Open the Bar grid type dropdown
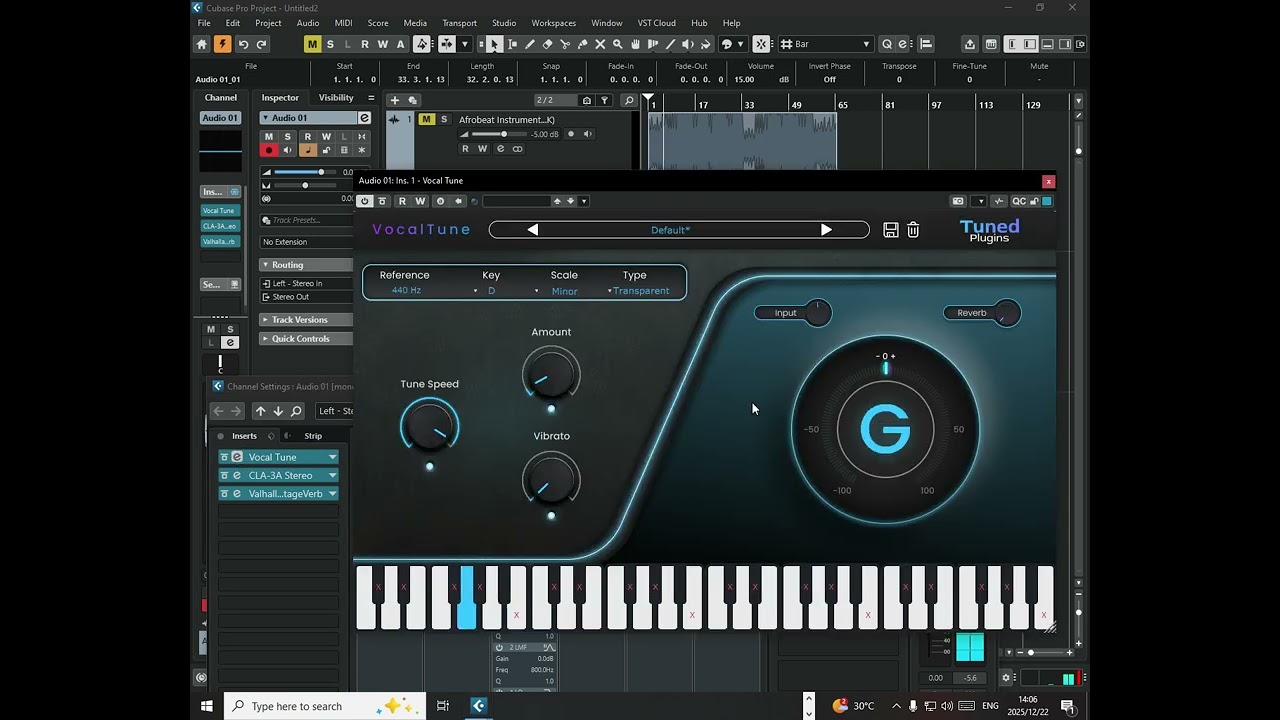1280x720 pixels. 826,44
